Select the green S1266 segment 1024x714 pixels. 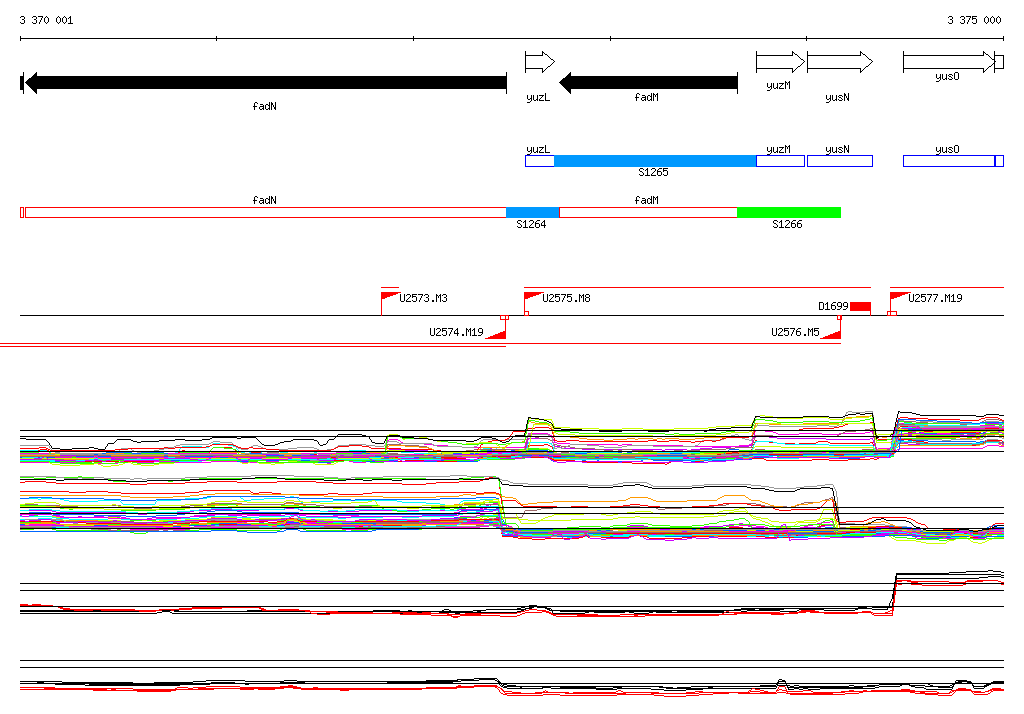point(789,212)
